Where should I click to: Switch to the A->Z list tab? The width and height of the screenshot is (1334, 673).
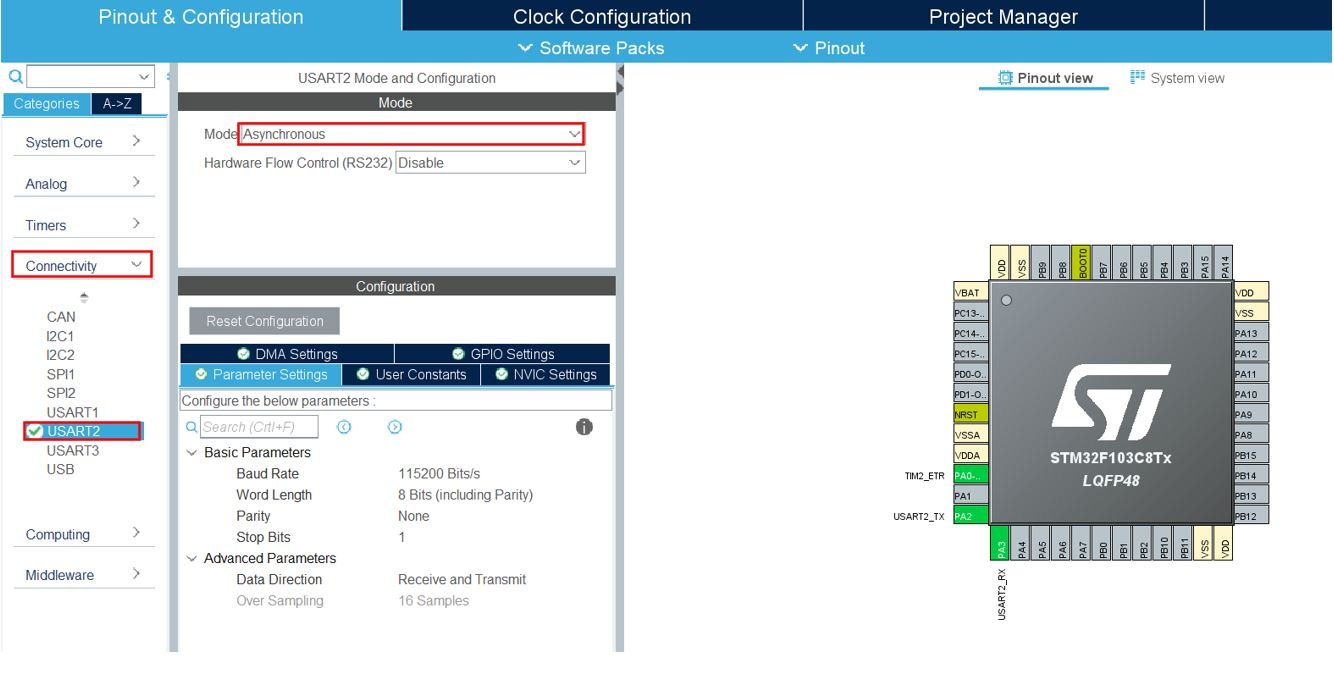click(117, 104)
